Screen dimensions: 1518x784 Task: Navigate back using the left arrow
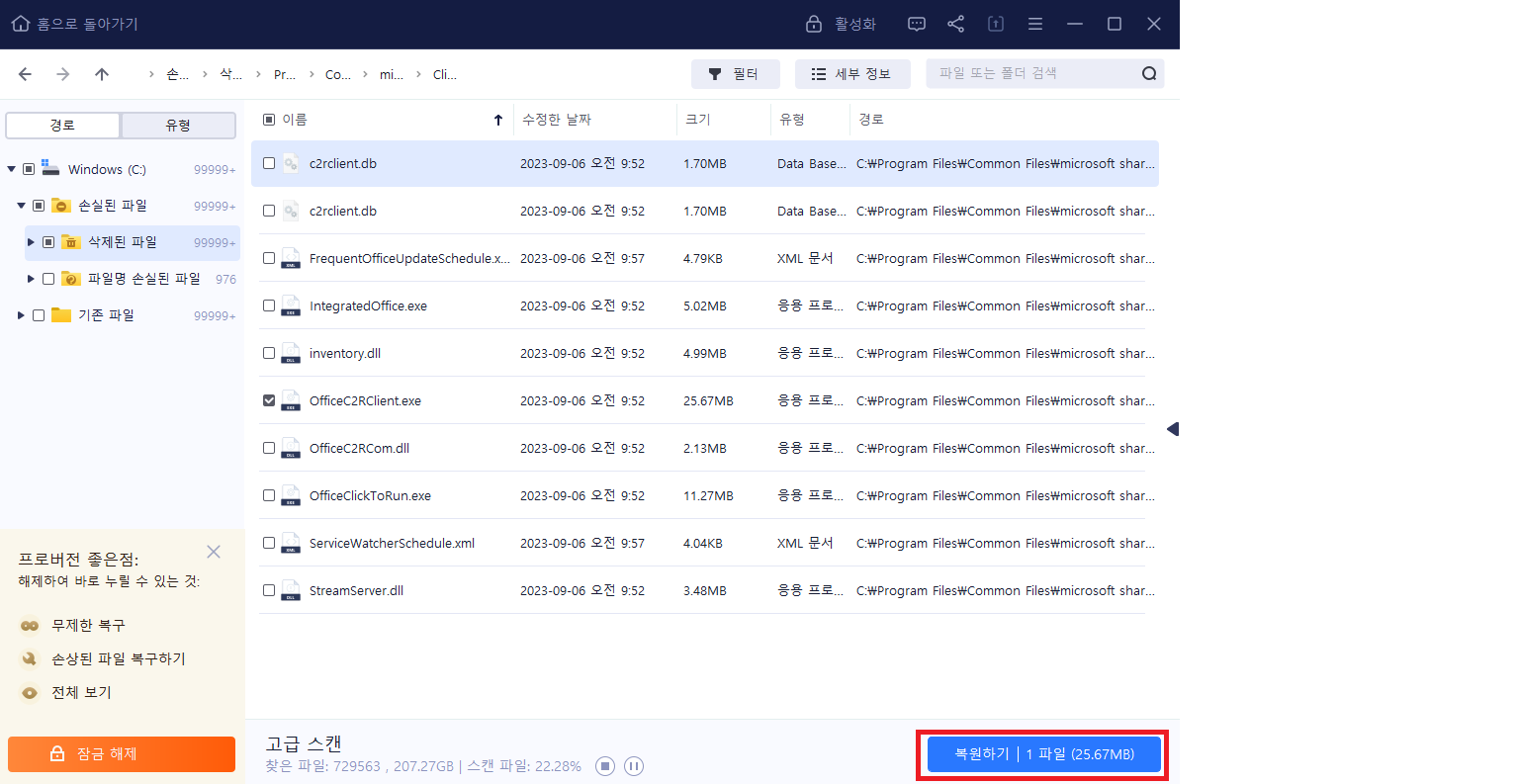pyautogui.click(x=25, y=73)
